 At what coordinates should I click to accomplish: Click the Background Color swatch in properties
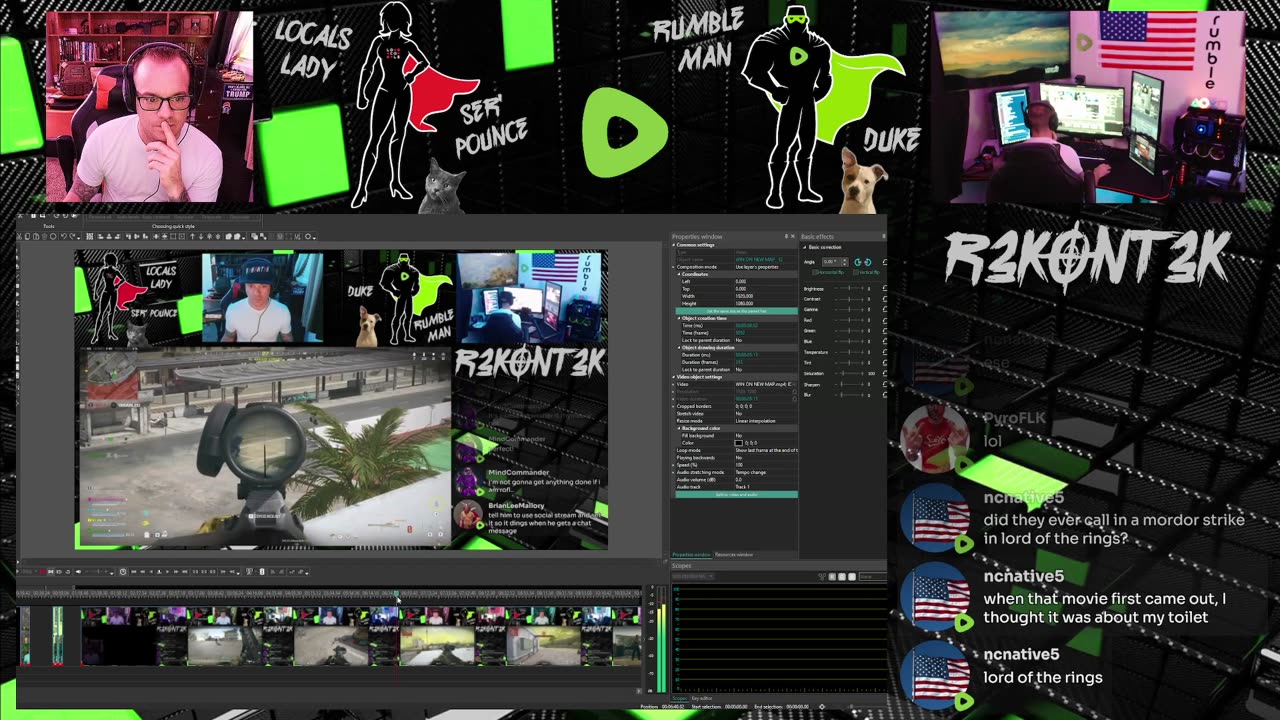click(x=738, y=443)
